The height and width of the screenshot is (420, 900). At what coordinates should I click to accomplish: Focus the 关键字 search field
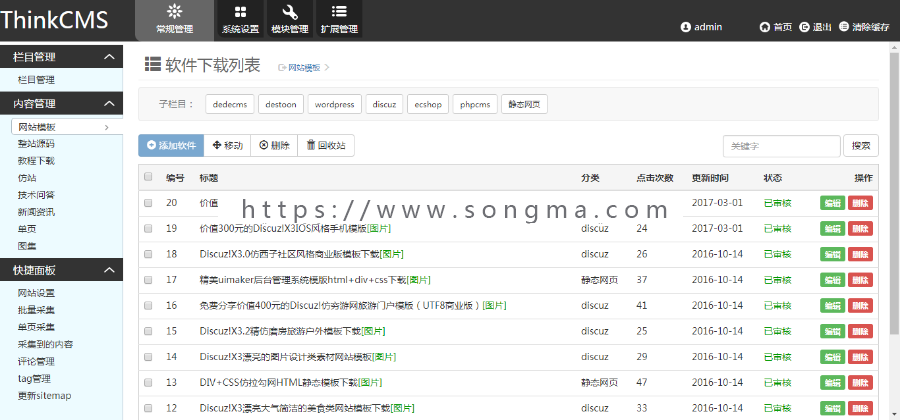pyautogui.click(x=782, y=146)
